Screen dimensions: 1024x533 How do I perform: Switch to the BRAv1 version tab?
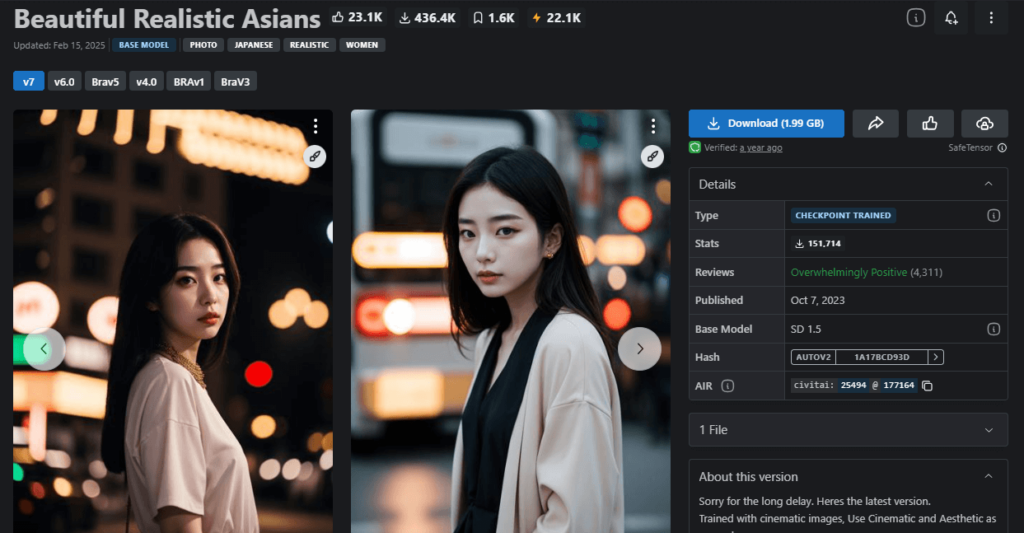189,81
